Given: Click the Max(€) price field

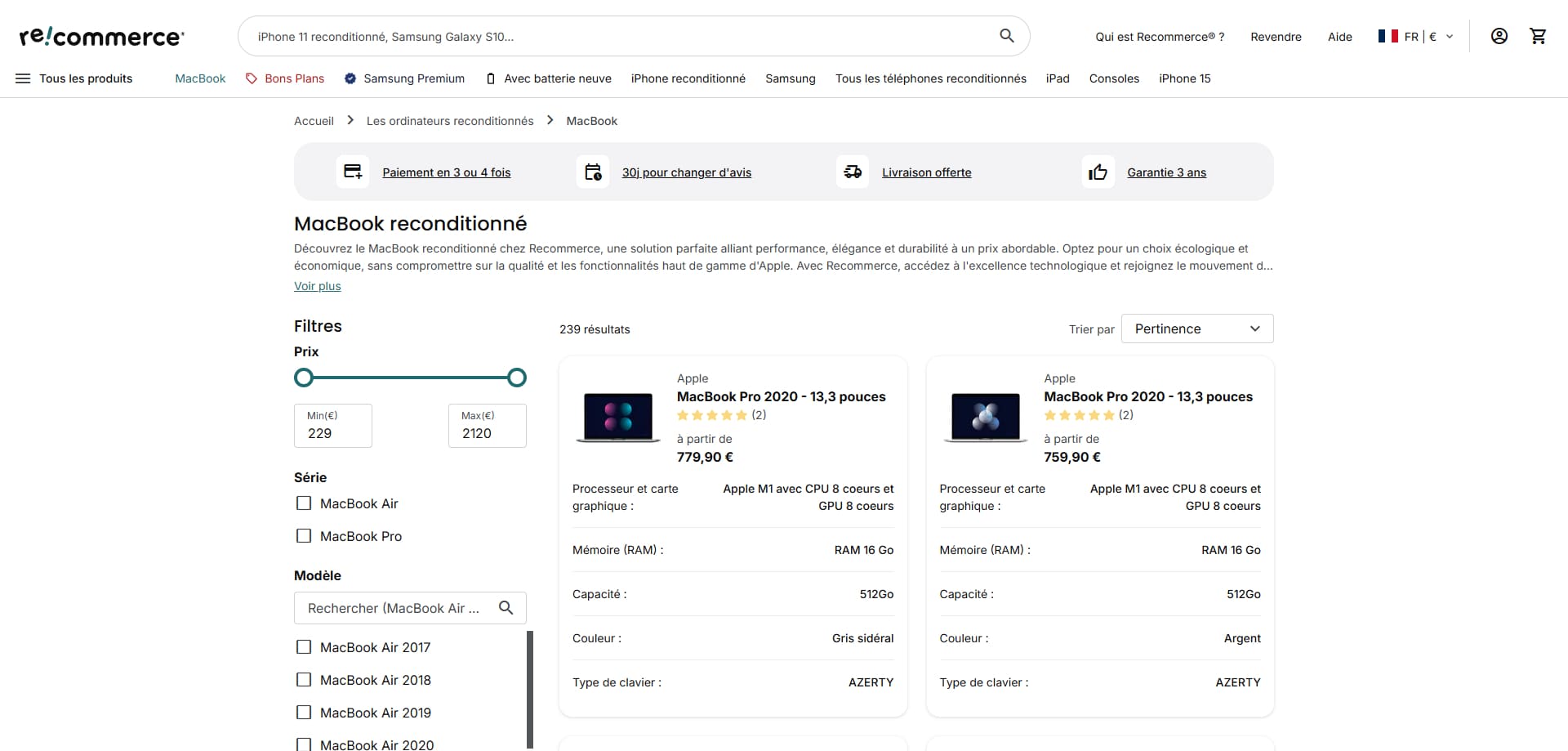Looking at the screenshot, I should 488,426.
